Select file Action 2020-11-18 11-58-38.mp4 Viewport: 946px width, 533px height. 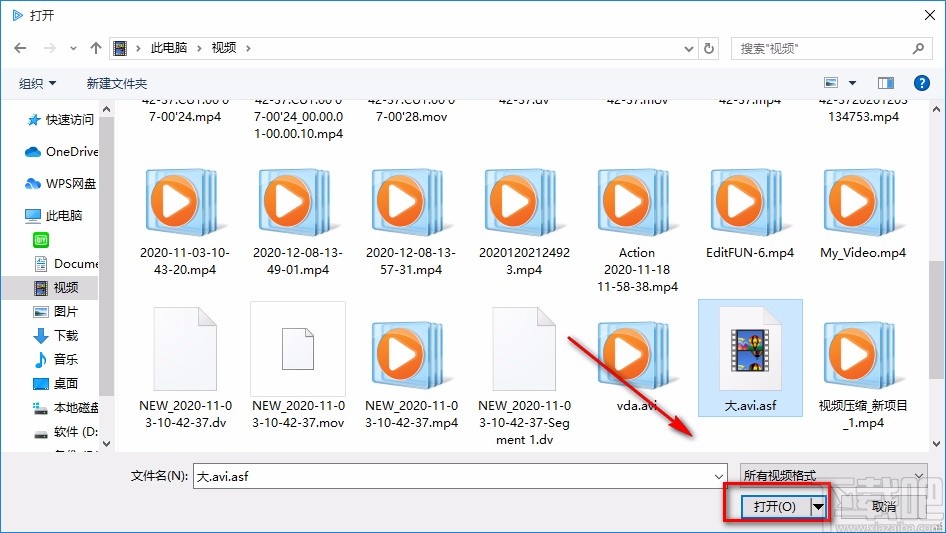tap(637, 231)
